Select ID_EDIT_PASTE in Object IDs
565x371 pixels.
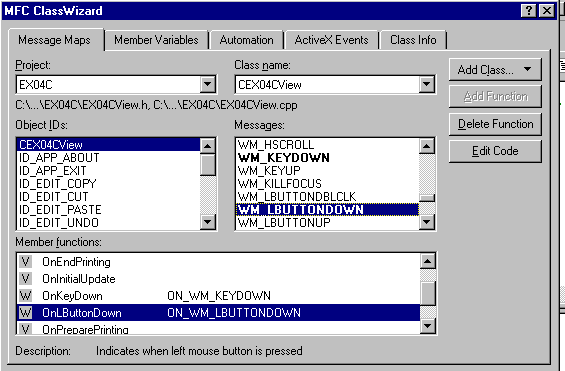pos(108,210)
